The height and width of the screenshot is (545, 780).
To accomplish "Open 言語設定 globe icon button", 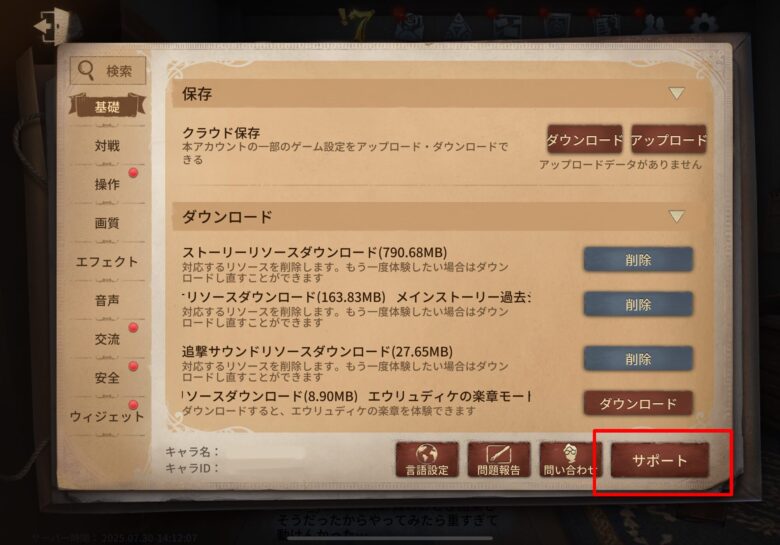I will point(427,460).
